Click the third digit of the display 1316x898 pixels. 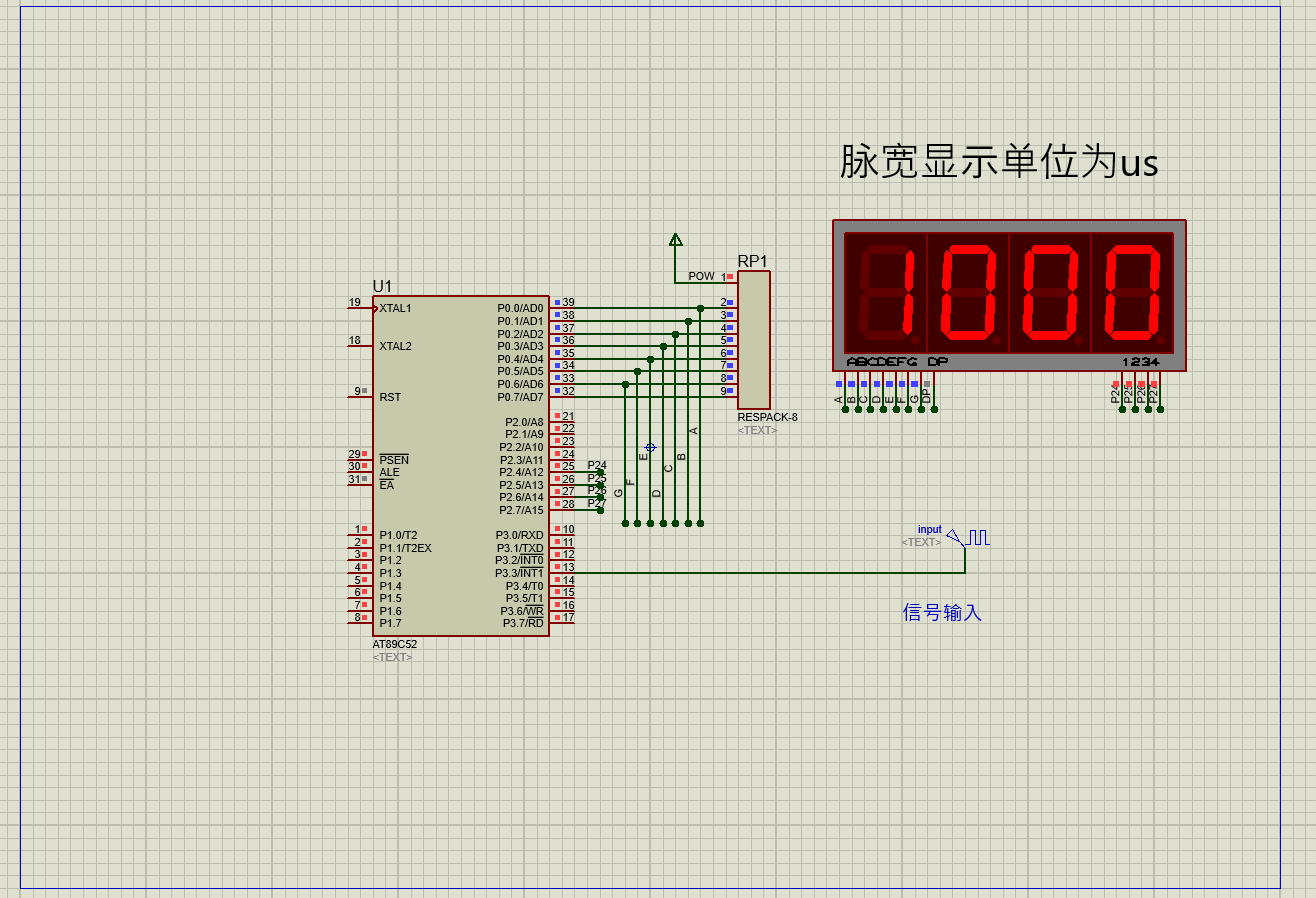pyautogui.click(x=1049, y=291)
